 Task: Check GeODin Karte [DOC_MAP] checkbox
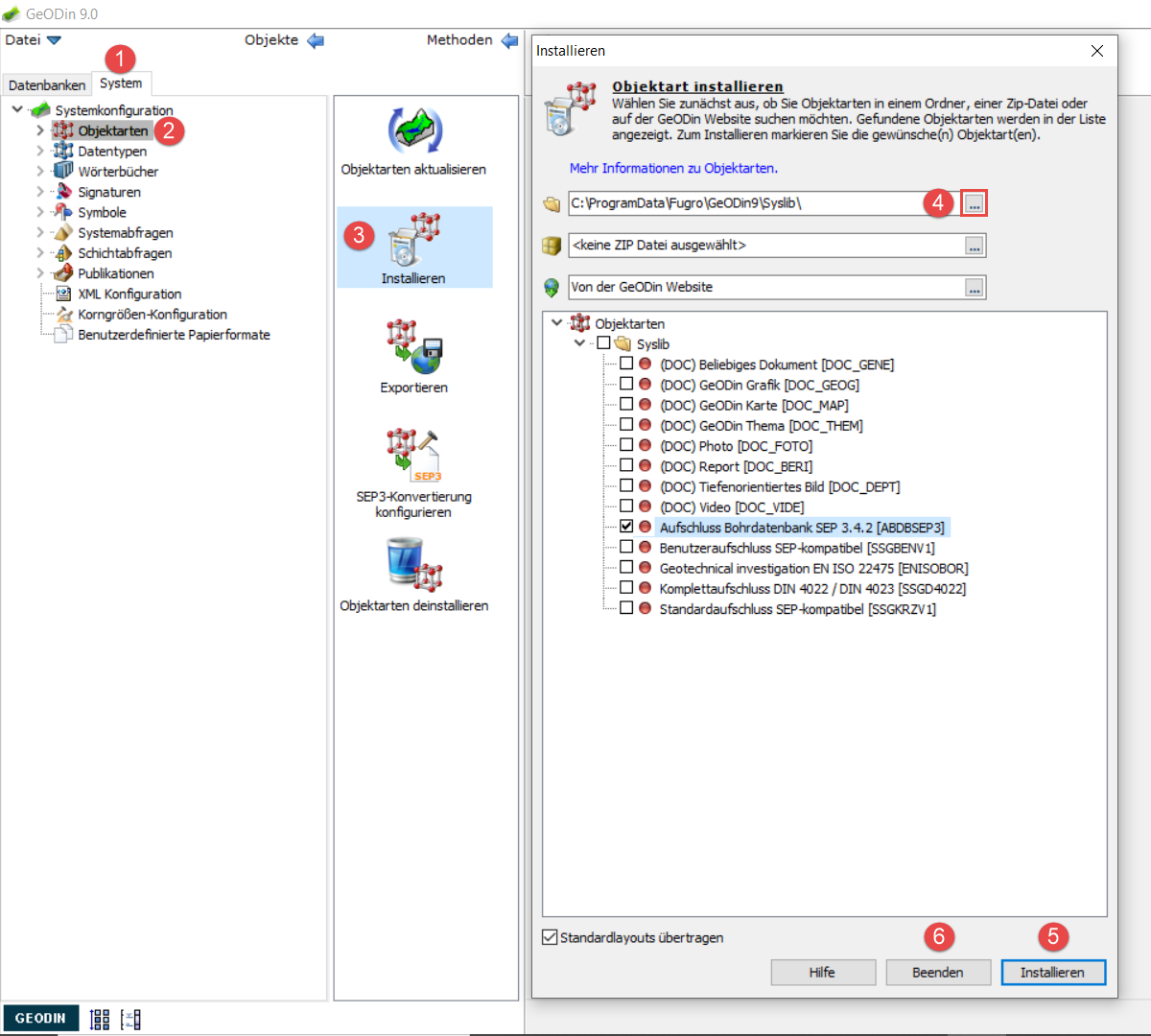[x=626, y=405]
